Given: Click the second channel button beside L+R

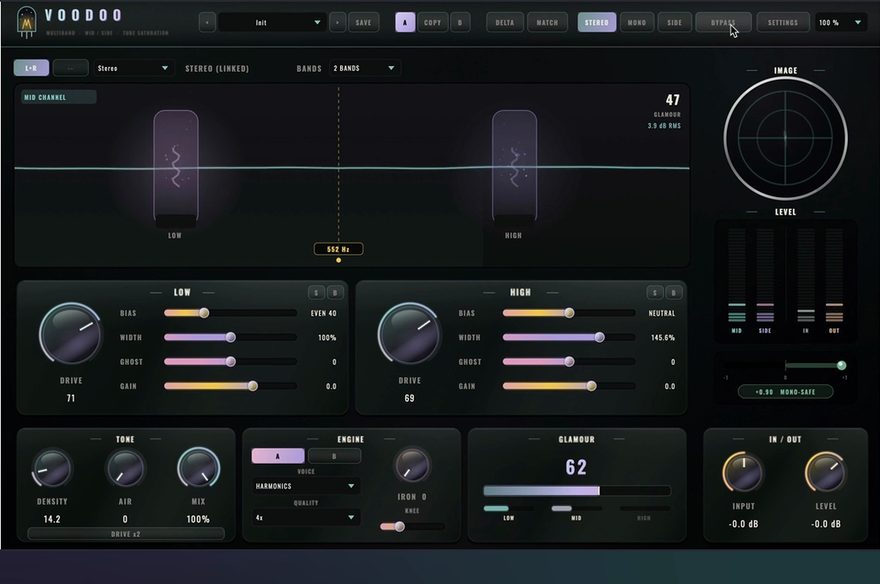Looking at the screenshot, I should coord(70,68).
